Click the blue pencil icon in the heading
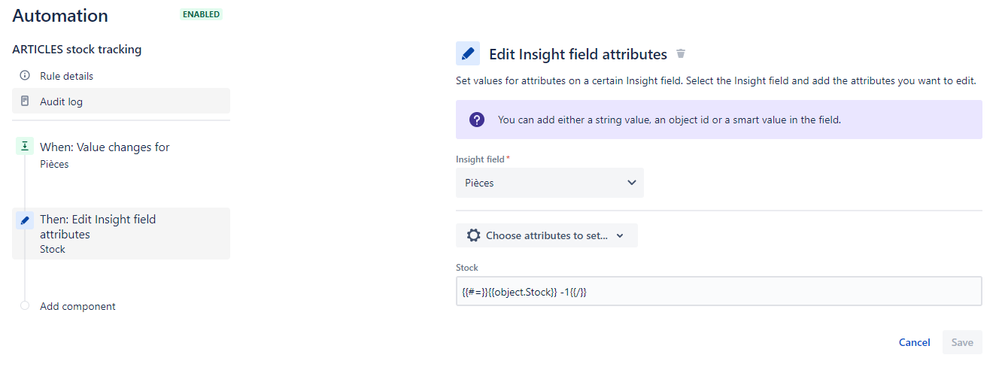The height and width of the screenshot is (370, 999). [468, 53]
